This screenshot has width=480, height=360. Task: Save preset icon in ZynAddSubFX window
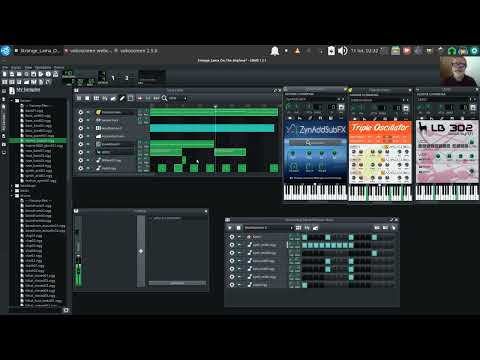pos(341,107)
